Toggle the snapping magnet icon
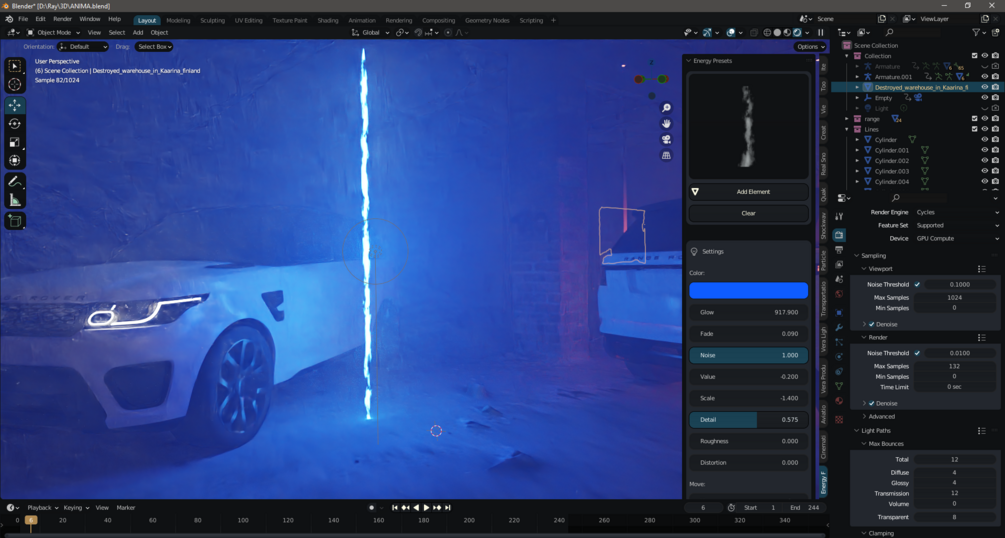Image resolution: width=1005 pixels, height=538 pixels. (419, 33)
